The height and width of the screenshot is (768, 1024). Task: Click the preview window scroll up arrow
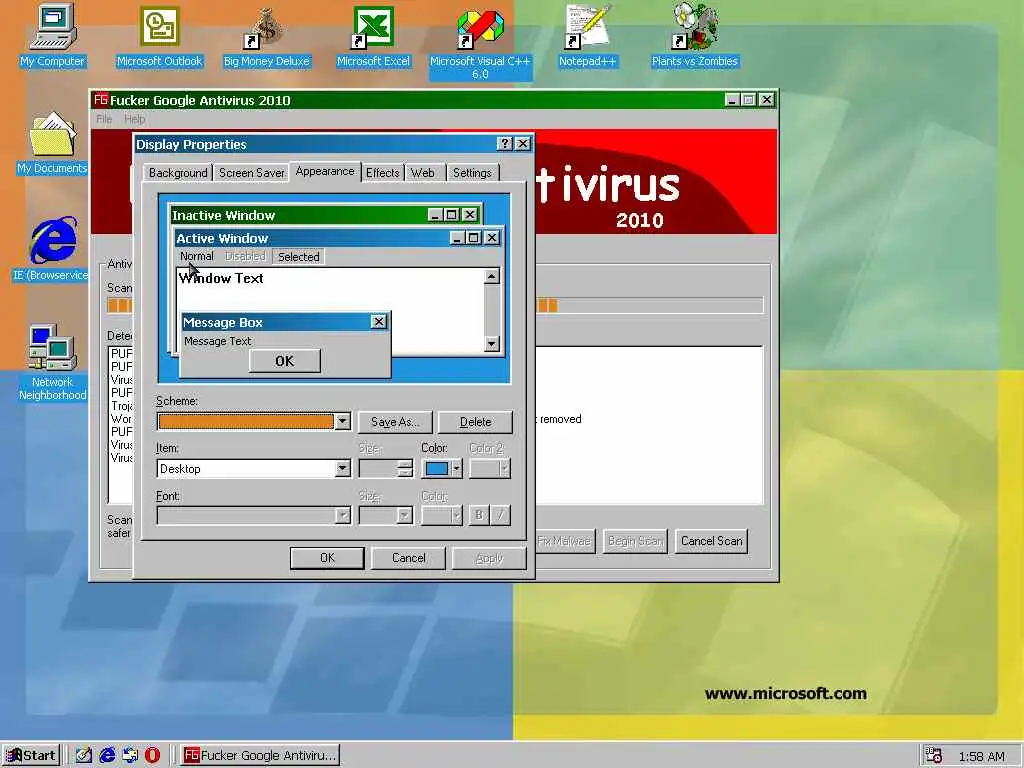492,276
